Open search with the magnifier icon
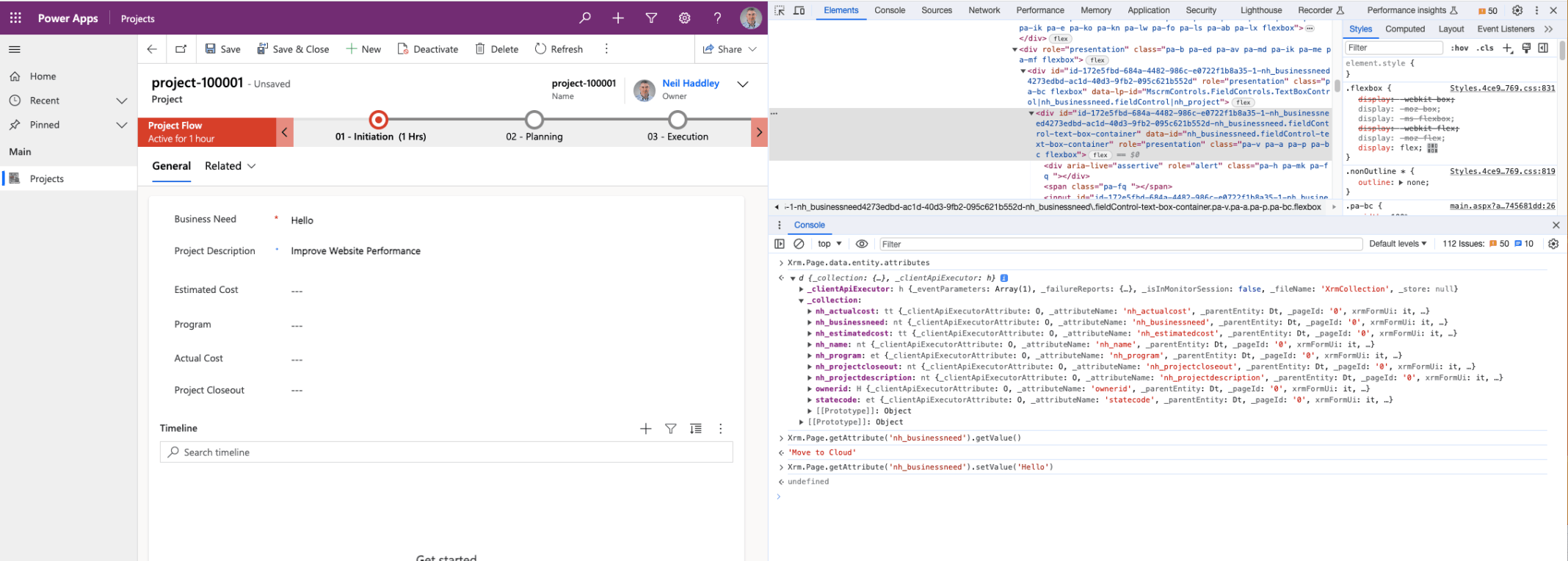Image resolution: width=1568 pixels, height=561 pixels. (585, 18)
